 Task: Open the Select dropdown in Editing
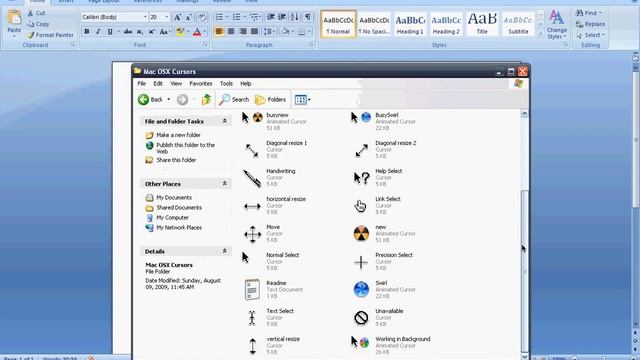point(590,35)
